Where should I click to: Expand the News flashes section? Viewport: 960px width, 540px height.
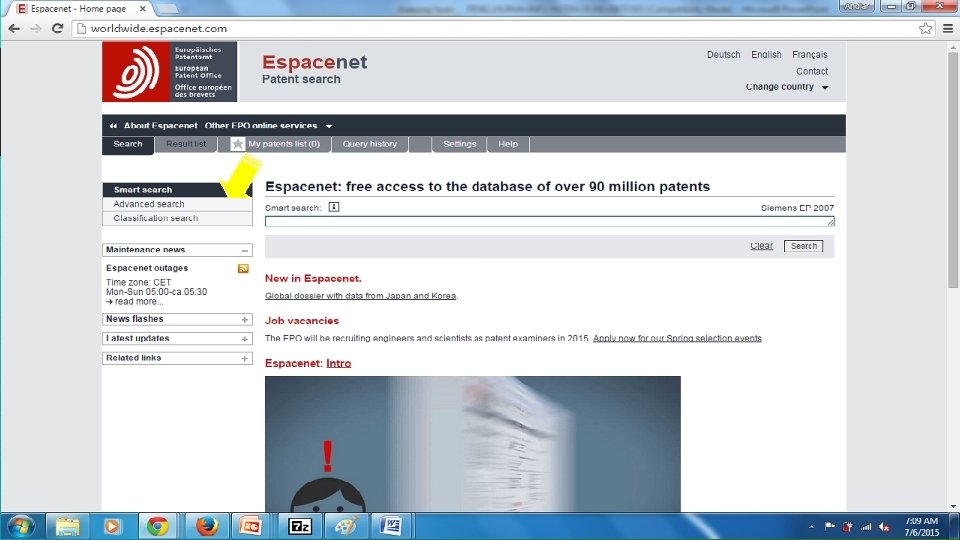pos(244,320)
